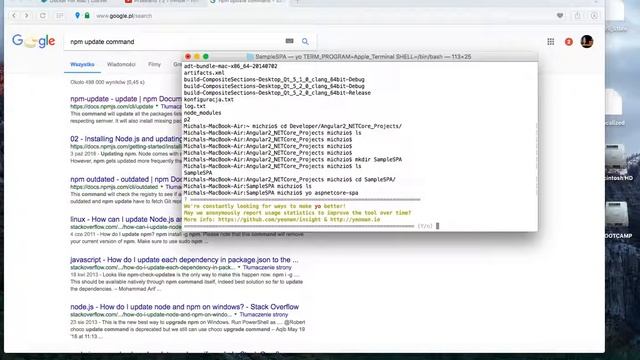Open the Google account avatar
Image resolution: width=640 pixels, height=360 pixels.
pos(587,41)
